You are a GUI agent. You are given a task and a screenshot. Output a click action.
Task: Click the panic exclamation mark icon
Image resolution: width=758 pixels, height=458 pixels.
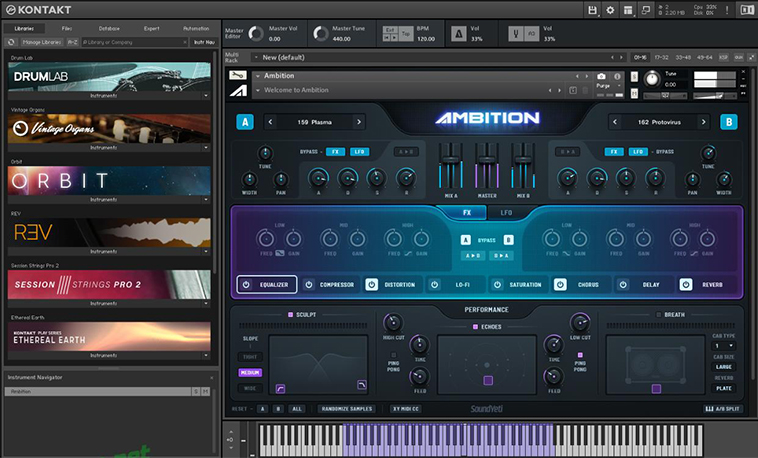click(x=727, y=10)
